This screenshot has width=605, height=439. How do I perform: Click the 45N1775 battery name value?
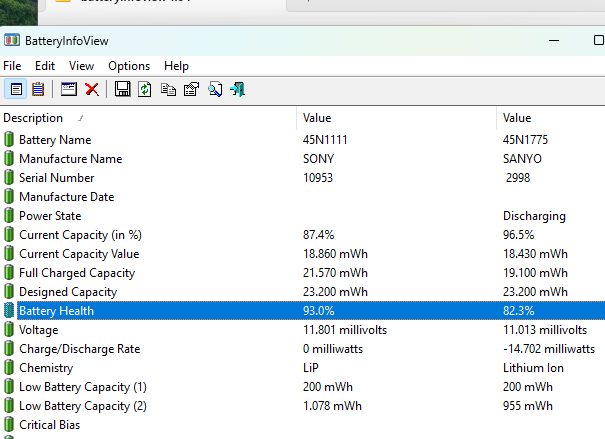pos(525,140)
